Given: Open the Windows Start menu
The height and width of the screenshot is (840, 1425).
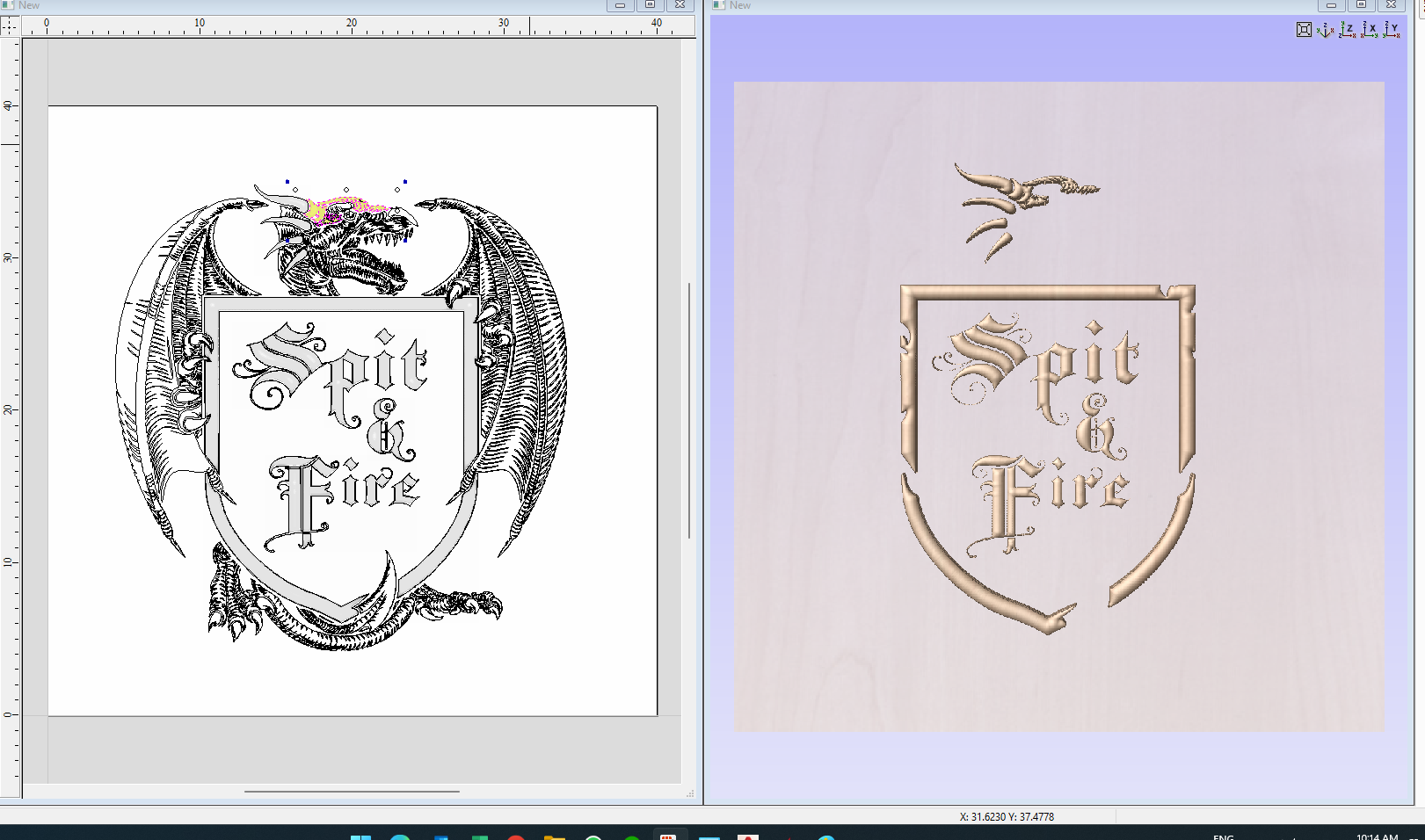Looking at the screenshot, I should (360, 836).
